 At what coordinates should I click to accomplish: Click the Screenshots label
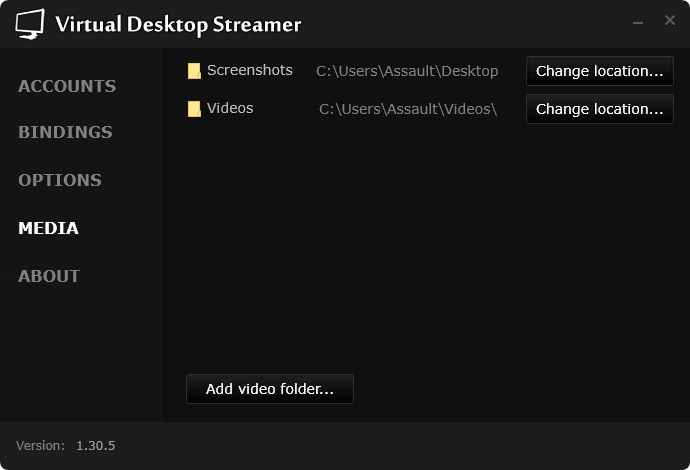tap(250, 70)
